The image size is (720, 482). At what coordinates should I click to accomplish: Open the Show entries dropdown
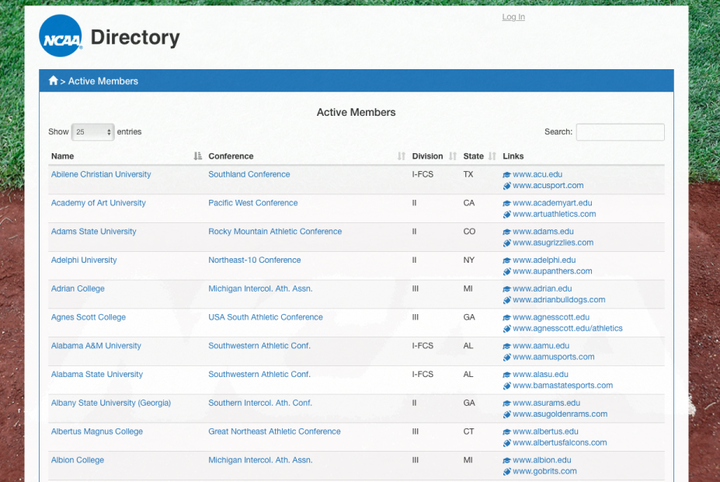click(93, 132)
